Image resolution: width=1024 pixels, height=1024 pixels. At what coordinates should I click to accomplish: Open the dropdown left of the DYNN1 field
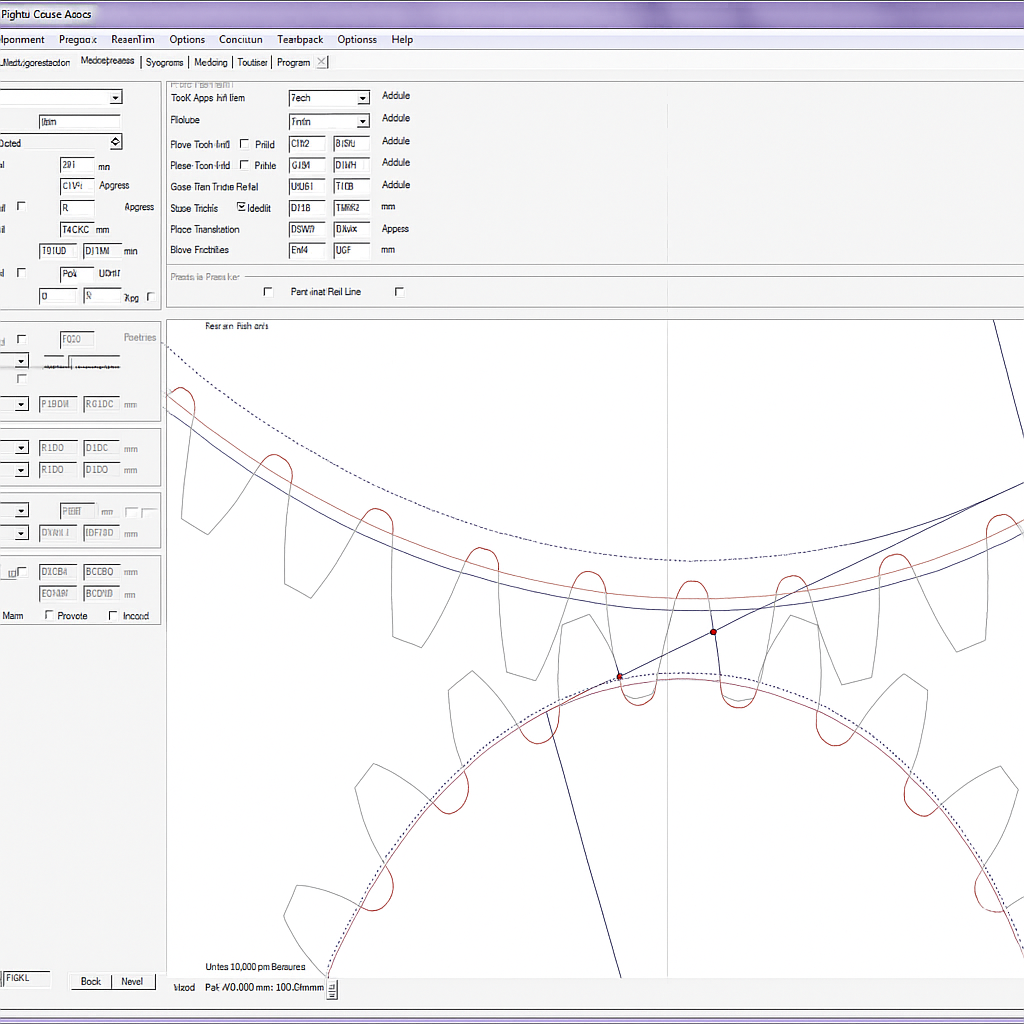point(22,533)
